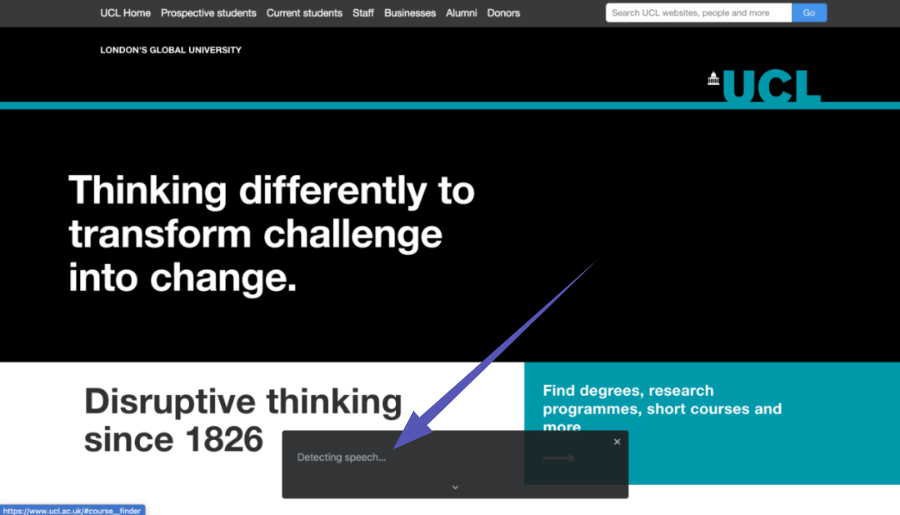Close the Detecting speech popup
The height and width of the screenshot is (515, 900).
tap(617, 442)
